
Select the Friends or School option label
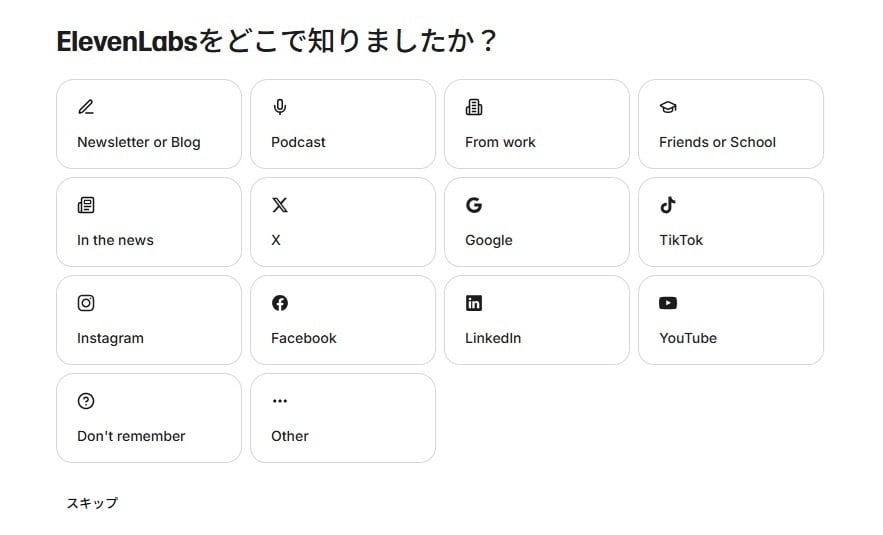pos(717,142)
